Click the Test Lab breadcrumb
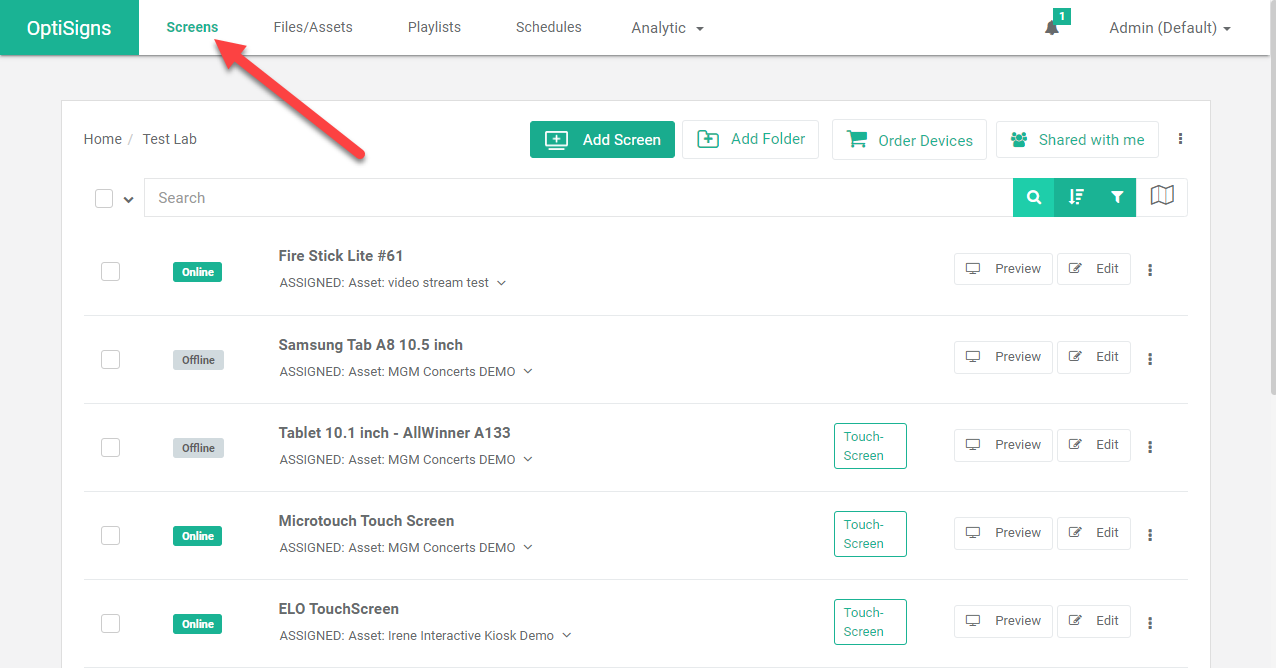The image size is (1276, 668). pos(170,139)
